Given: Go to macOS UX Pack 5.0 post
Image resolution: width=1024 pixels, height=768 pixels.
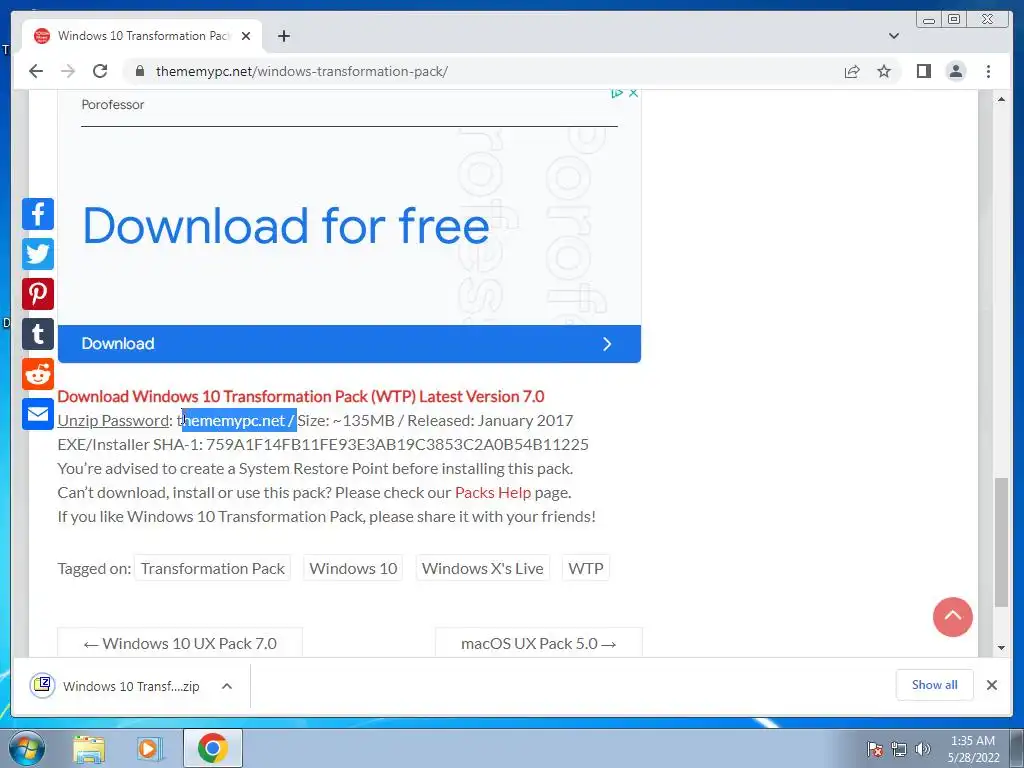Looking at the screenshot, I should pos(539,643).
